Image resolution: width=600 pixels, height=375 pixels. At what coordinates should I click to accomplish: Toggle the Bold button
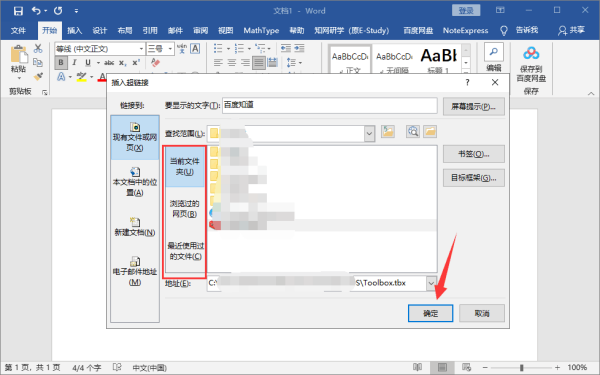[61, 63]
